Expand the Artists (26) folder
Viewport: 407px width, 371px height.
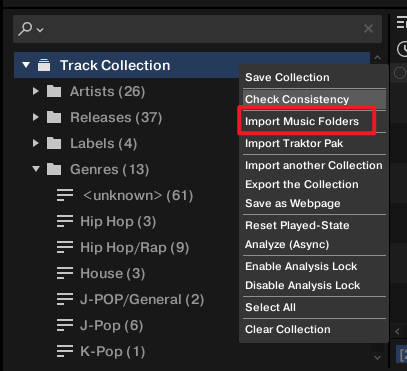(36, 91)
